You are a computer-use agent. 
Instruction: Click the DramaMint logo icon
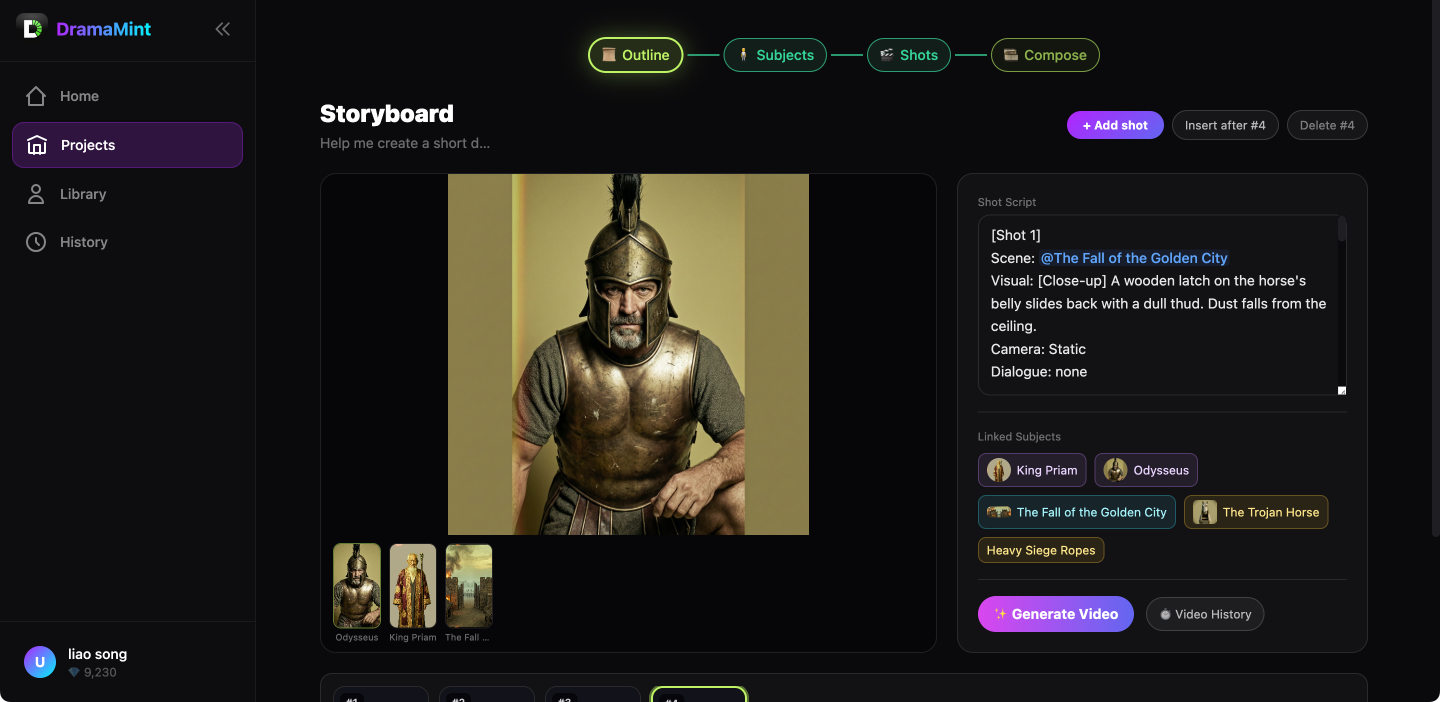click(x=32, y=28)
